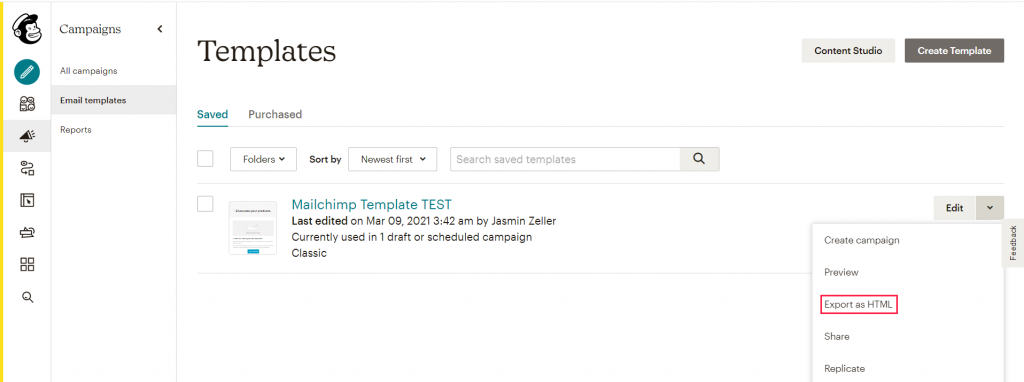
Task: Check the Mailchimp Template TEST checkbox
Action: tap(205, 204)
